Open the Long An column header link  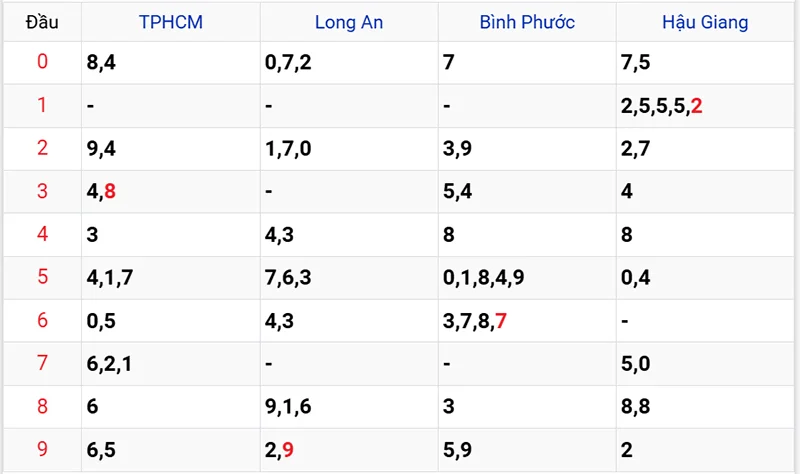tap(348, 21)
